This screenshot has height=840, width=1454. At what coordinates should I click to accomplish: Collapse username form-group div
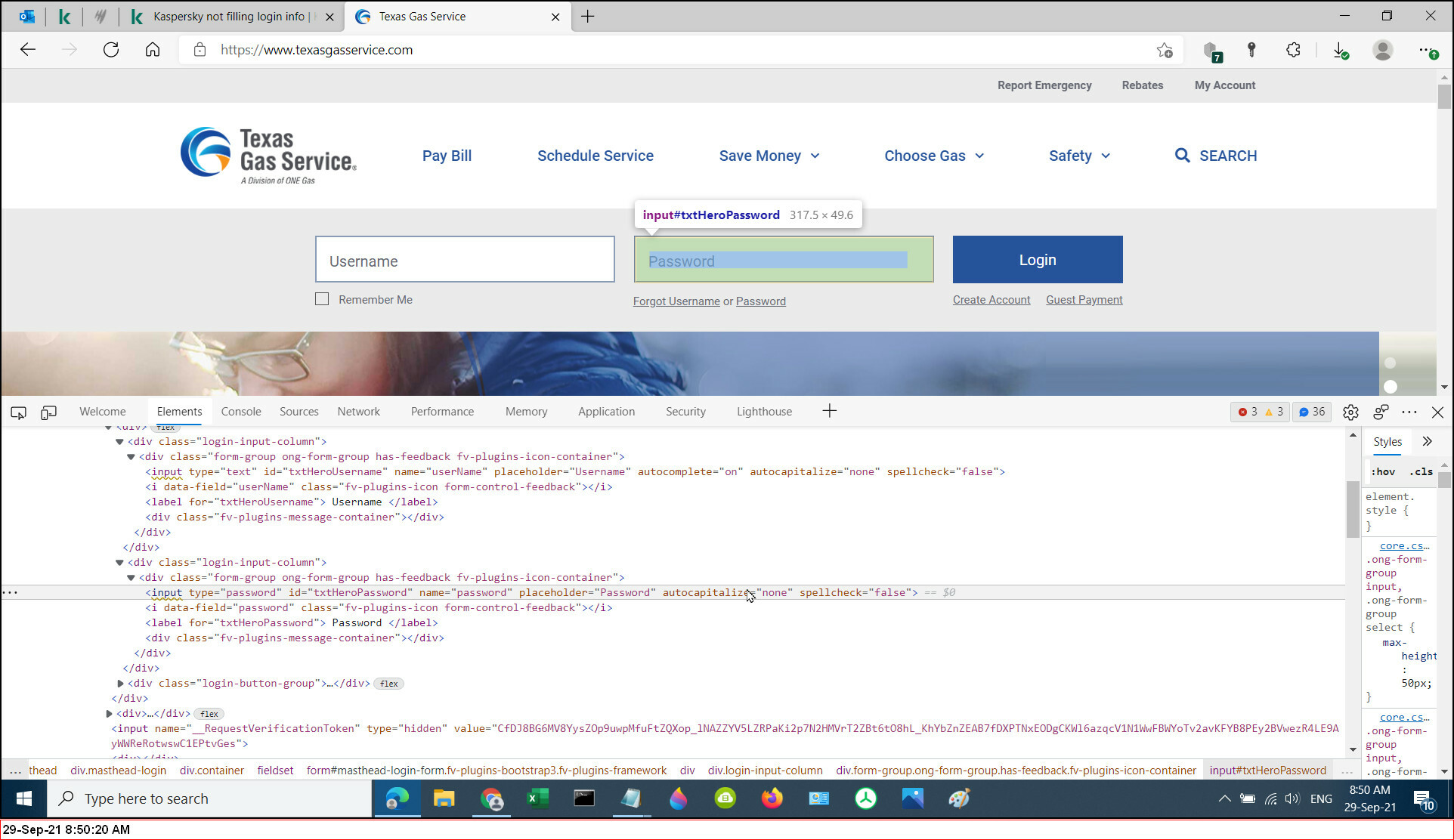(131, 456)
